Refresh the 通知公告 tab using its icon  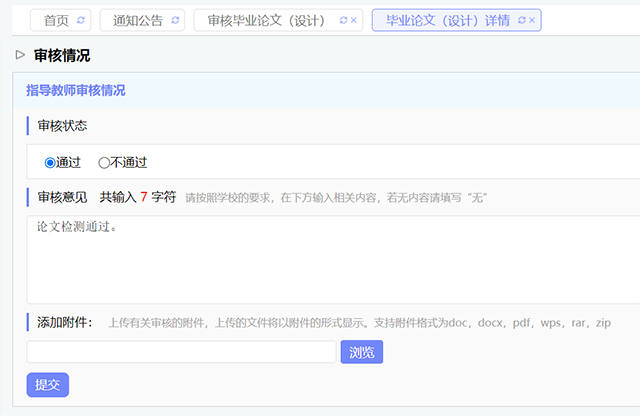coord(176,20)
